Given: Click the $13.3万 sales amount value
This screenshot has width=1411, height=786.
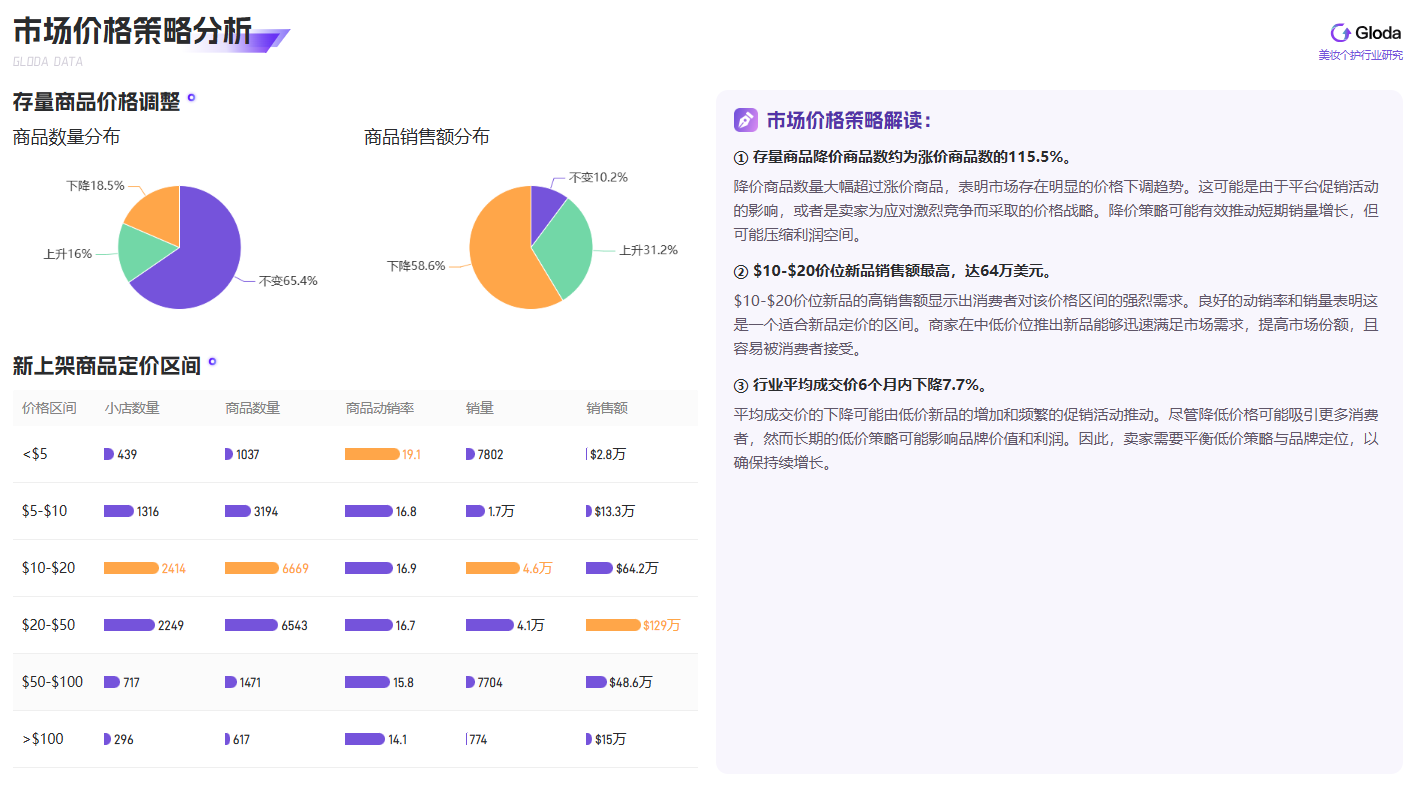Looking at the screenshot, I should pos(615,511).
